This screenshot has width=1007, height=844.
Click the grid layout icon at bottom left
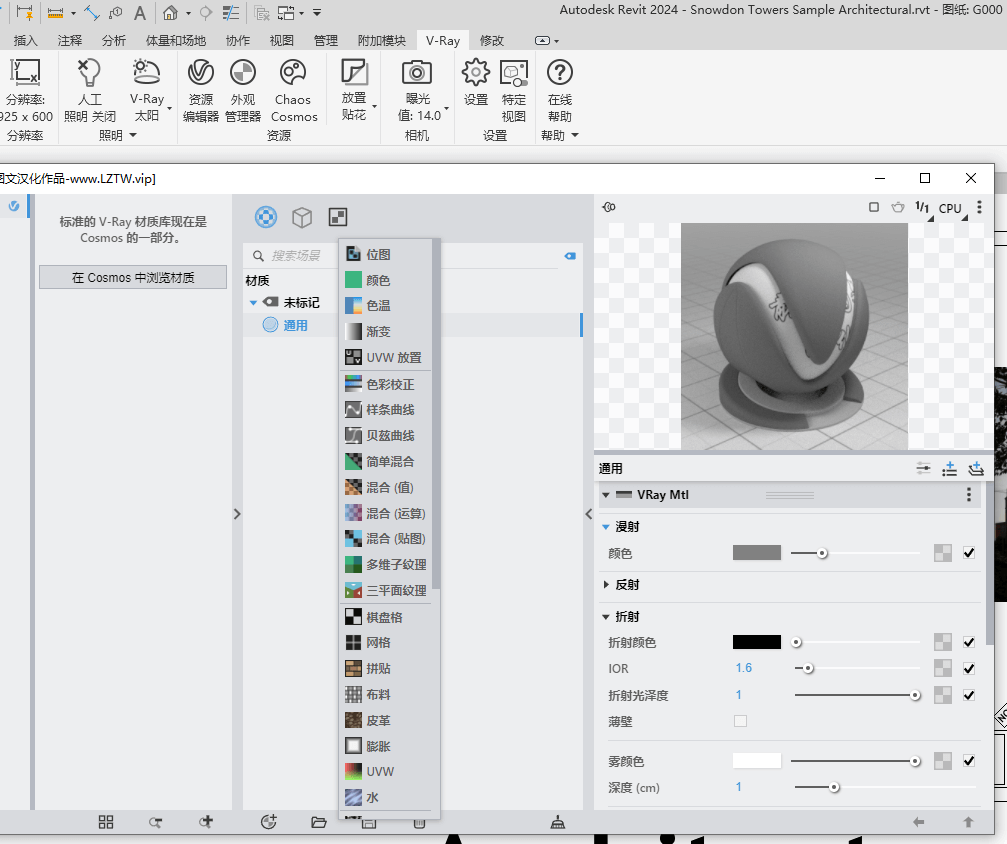point(106,822)
